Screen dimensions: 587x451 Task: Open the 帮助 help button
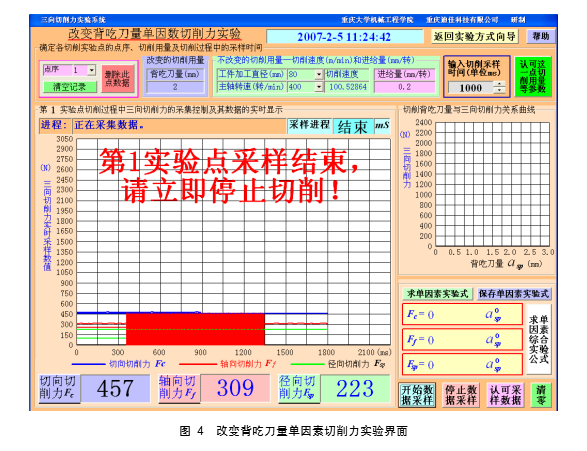coord(541,36)
